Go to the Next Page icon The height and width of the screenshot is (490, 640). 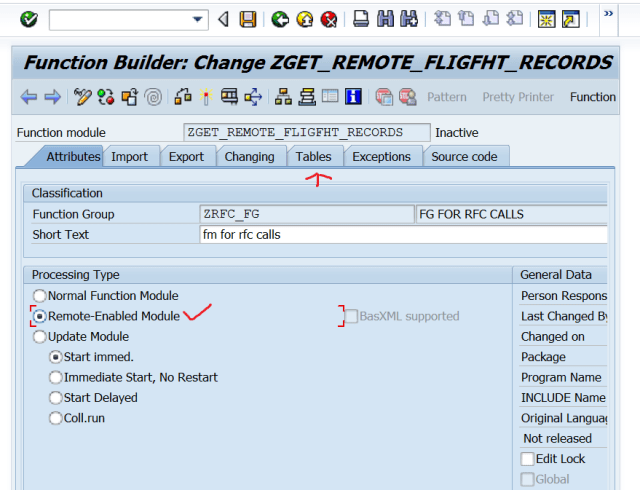point(491,18)
